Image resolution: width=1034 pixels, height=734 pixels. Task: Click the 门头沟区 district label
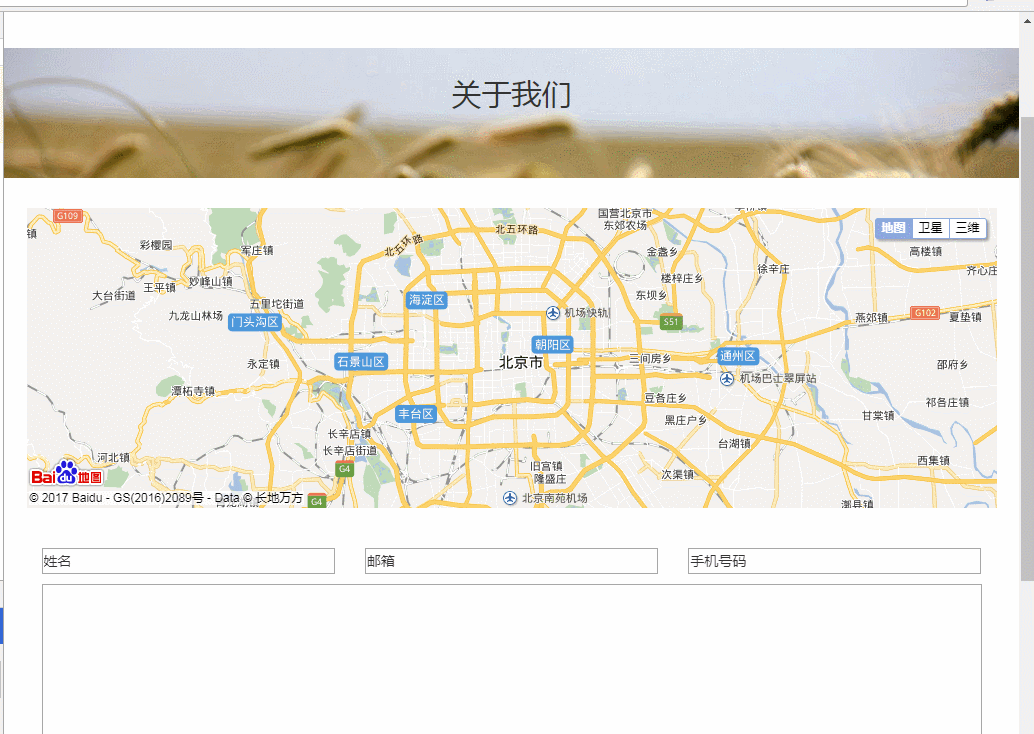coord(255,322)
